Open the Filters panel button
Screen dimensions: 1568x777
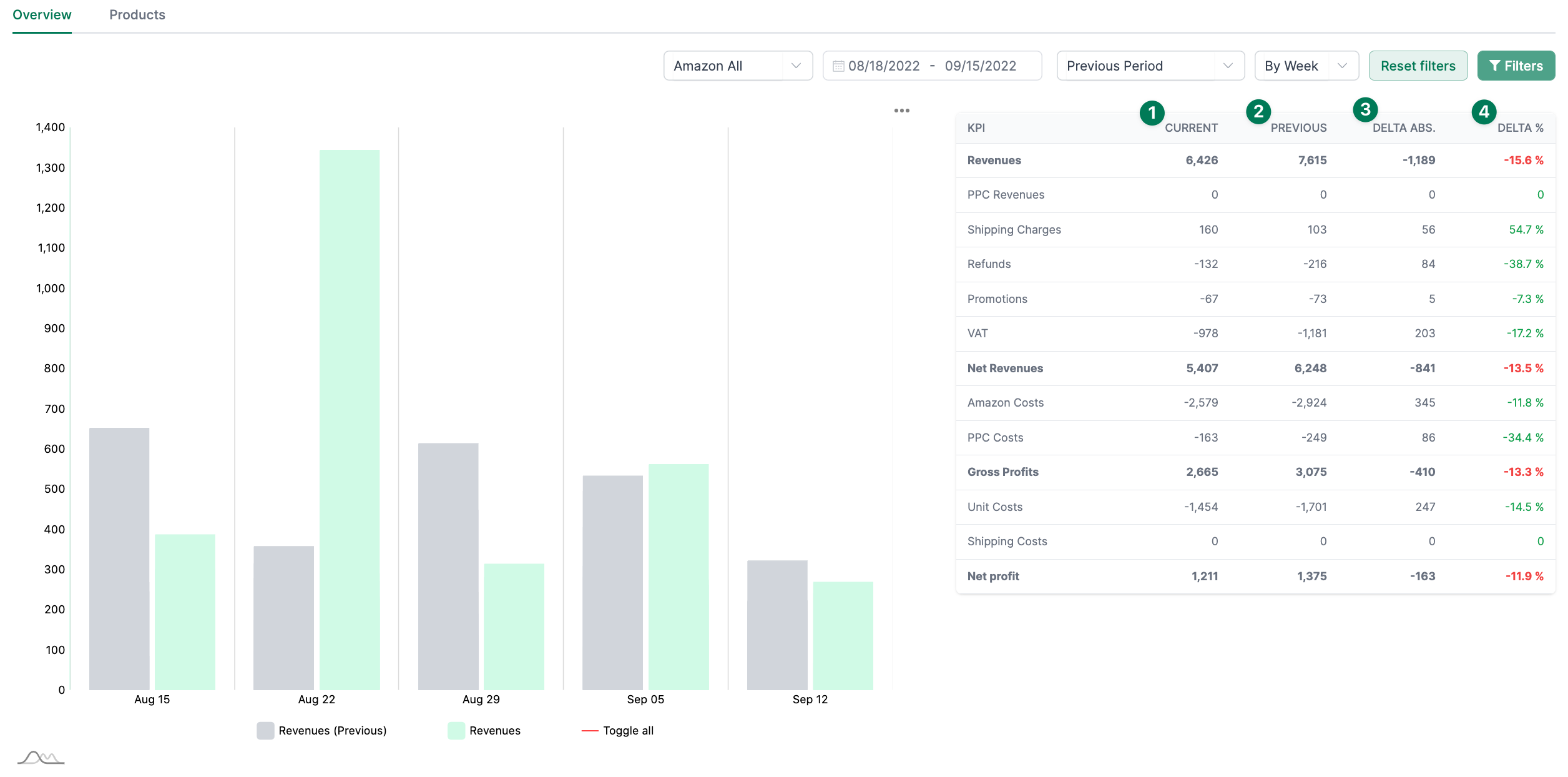(x=1516, y=66)
